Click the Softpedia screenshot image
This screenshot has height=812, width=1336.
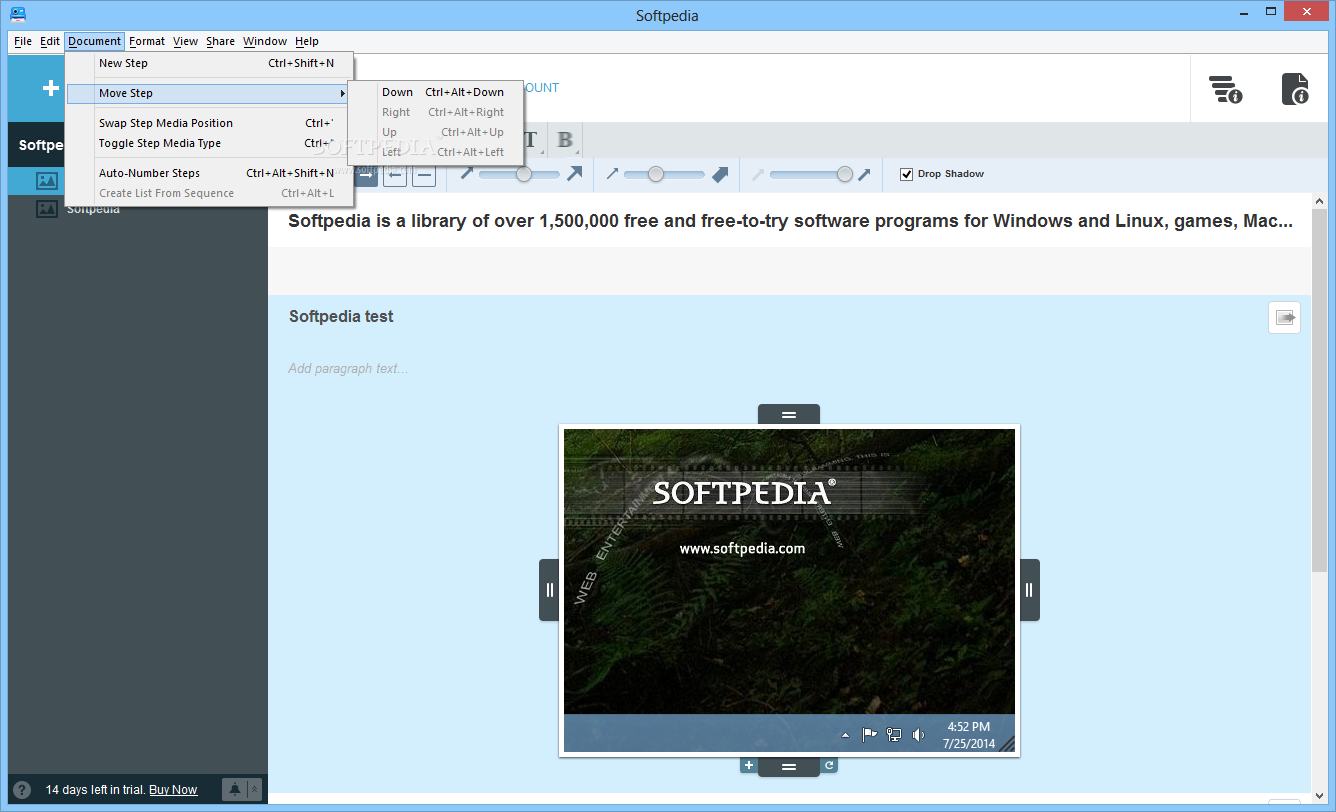789,590
